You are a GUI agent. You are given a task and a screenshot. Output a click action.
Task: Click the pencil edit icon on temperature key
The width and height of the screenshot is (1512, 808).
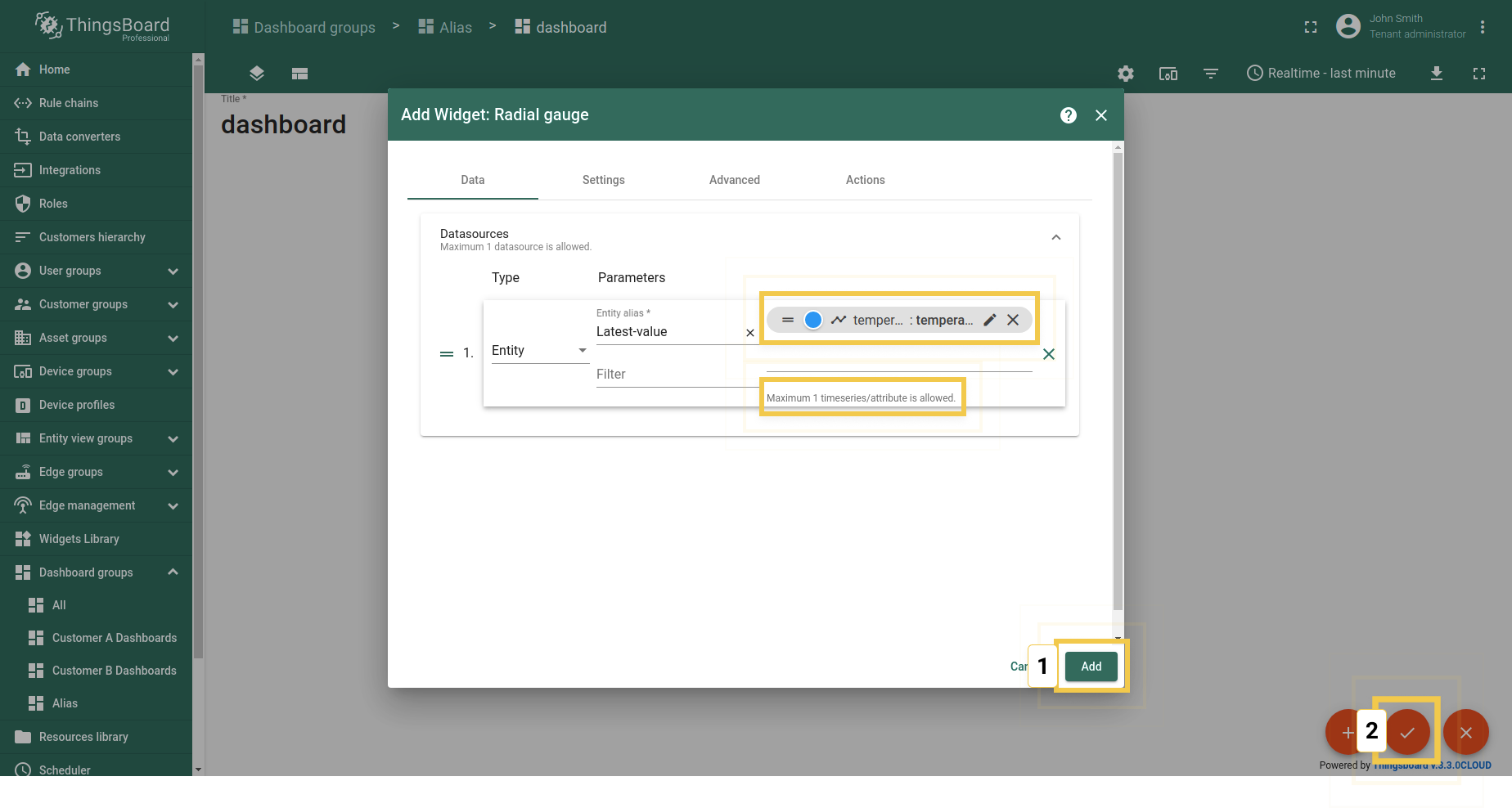coord(989,320)
